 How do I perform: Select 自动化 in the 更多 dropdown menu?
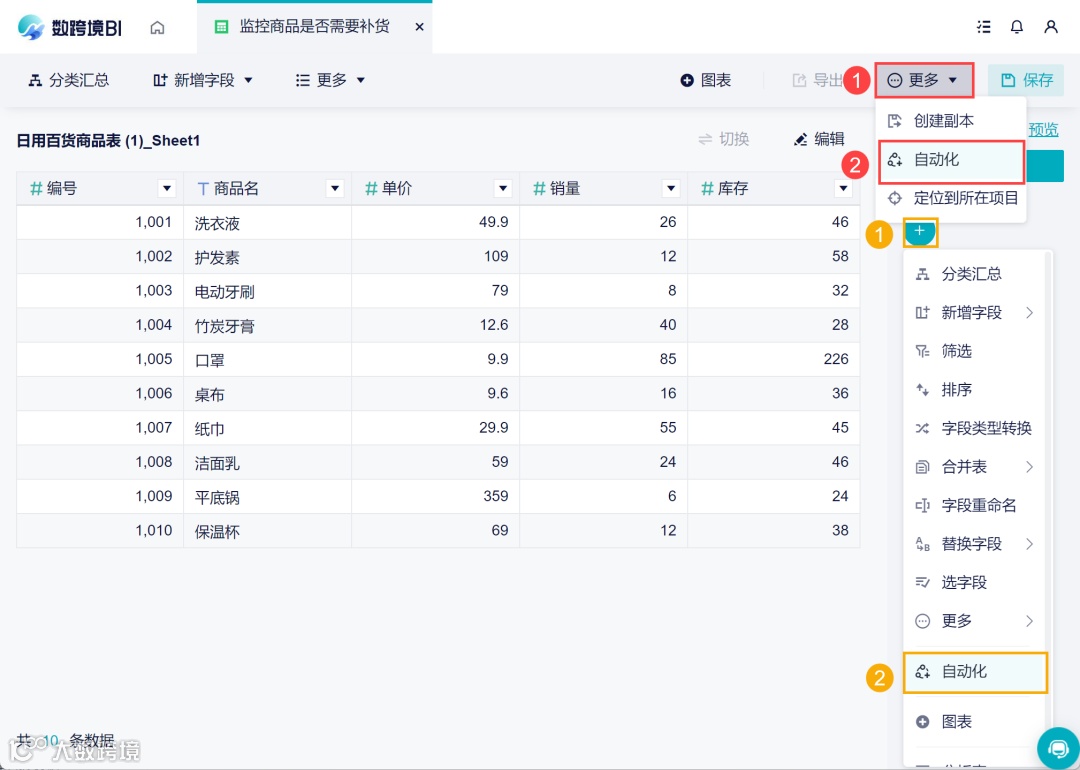951,160
